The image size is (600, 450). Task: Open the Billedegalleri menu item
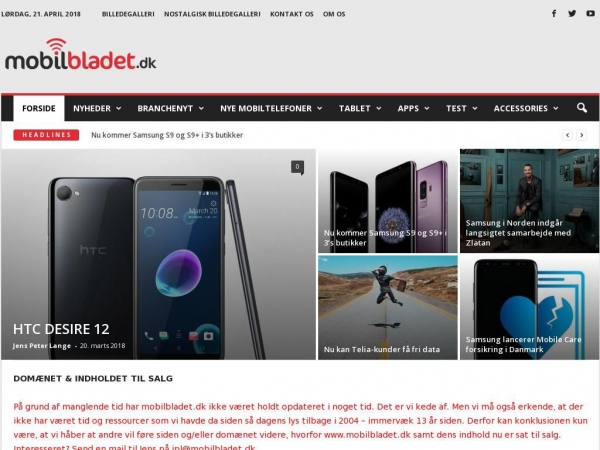coord(128,14)
